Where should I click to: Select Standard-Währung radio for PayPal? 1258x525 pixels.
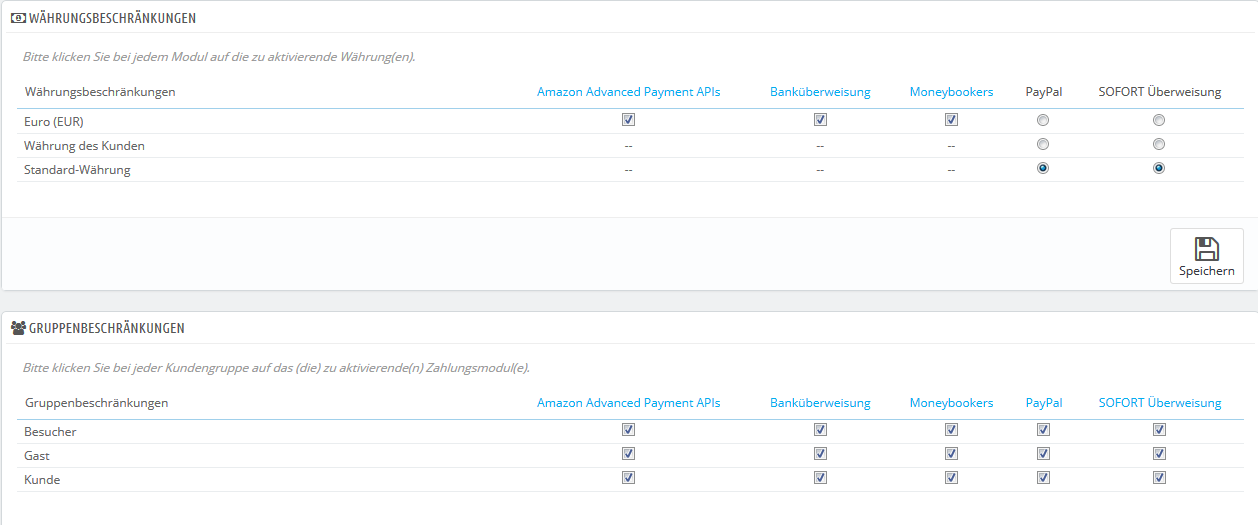point(1043,169)
